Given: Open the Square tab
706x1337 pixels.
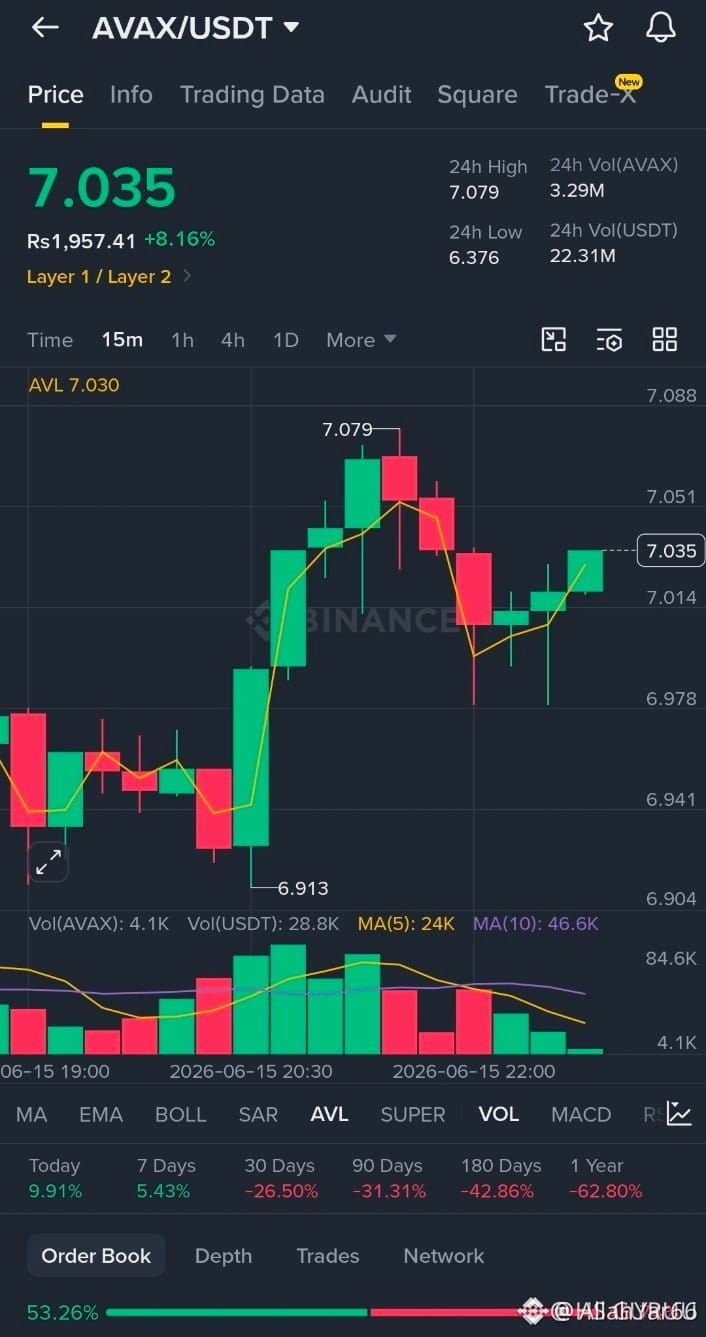Looking at the screenshot, I should 477,95.
